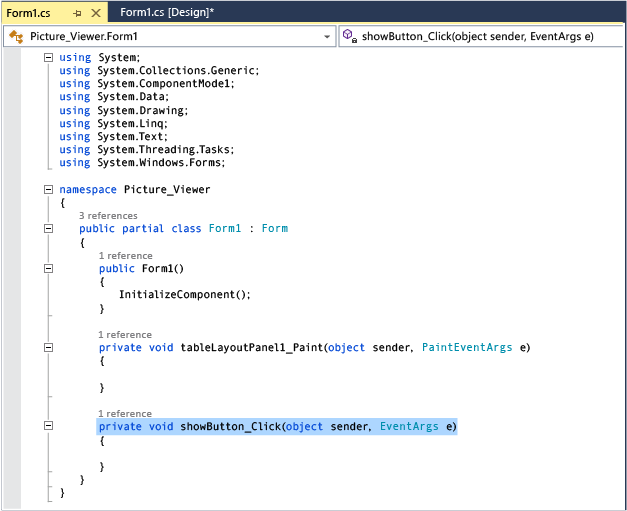This screenshot has height=511, width=627.
Task: Click 'using System.Threading.Tasks;' line
Action: coord(147,150)
